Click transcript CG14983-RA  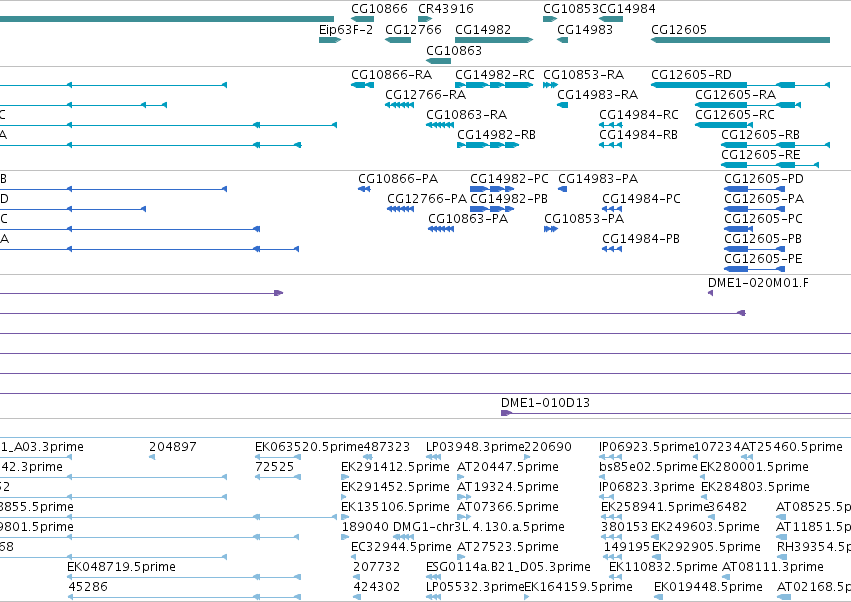597,95
